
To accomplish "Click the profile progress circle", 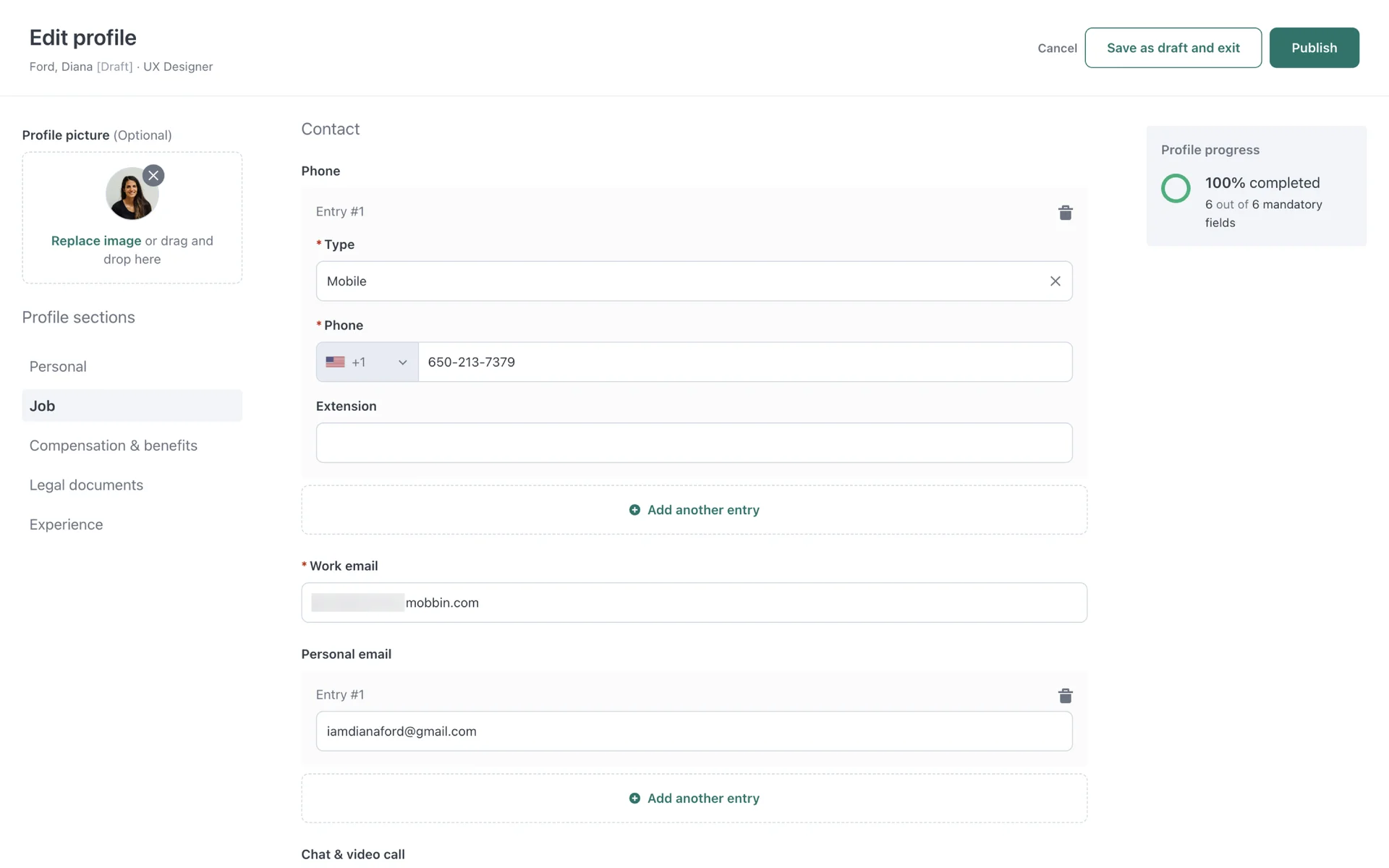I will [1176, 189].
